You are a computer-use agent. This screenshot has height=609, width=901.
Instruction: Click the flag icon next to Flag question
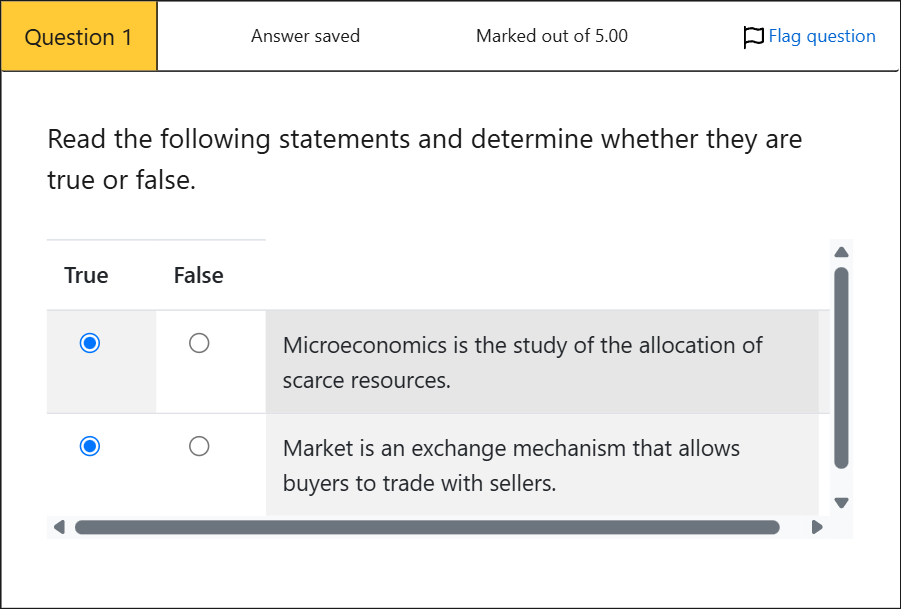point(752,36)
